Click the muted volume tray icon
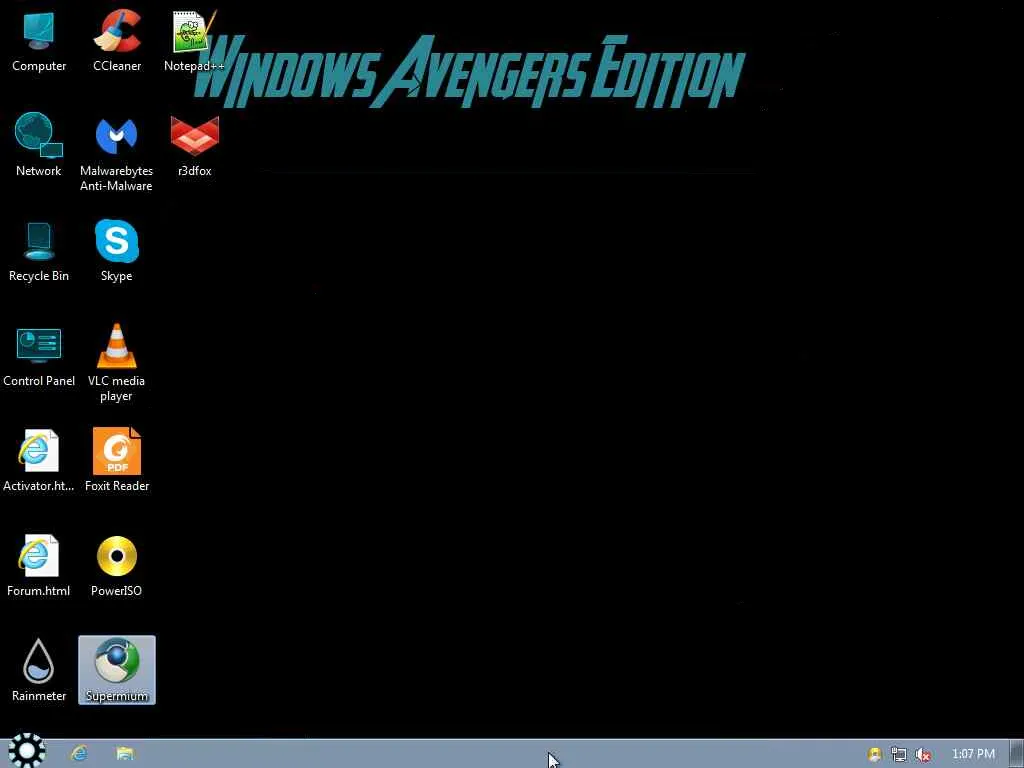Screen dimensions: 1024x768 click(x=923, y=754)
